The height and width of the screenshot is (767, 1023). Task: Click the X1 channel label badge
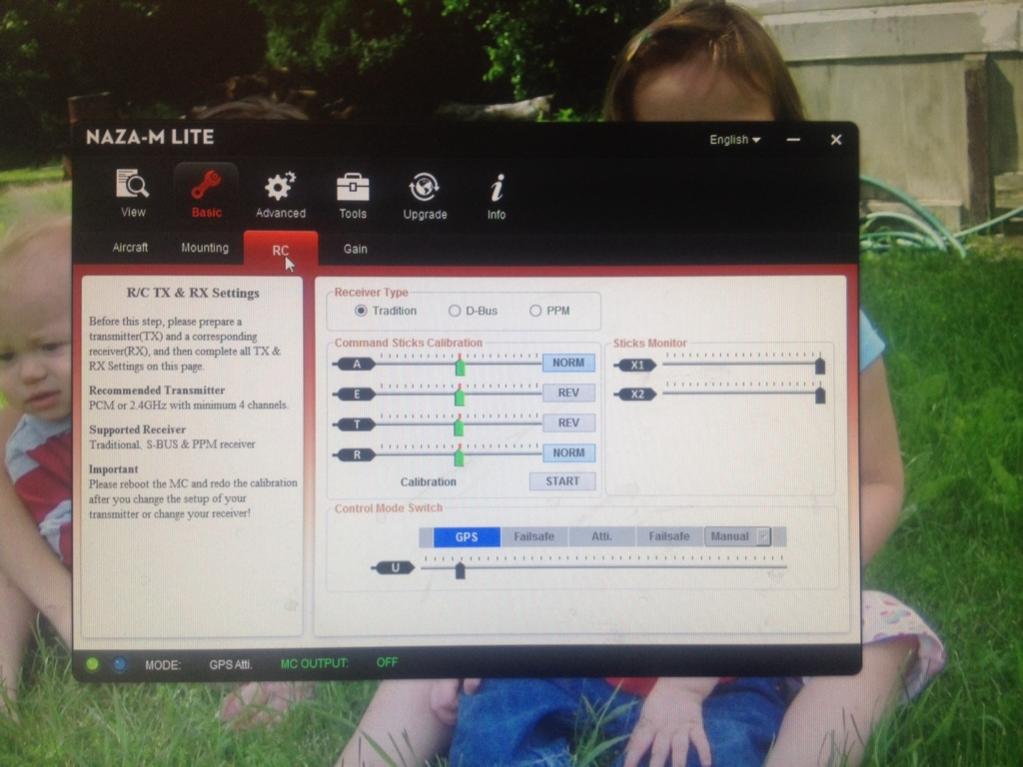pos(635,365)
